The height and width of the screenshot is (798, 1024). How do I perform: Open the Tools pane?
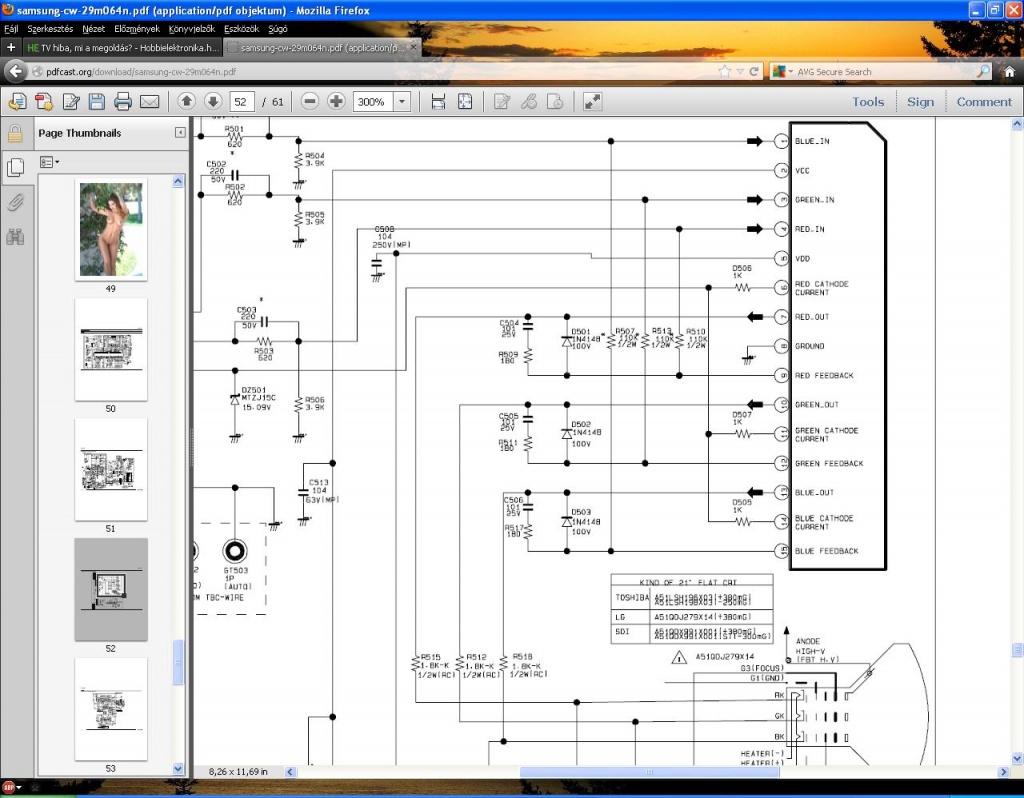pos(868,102)
